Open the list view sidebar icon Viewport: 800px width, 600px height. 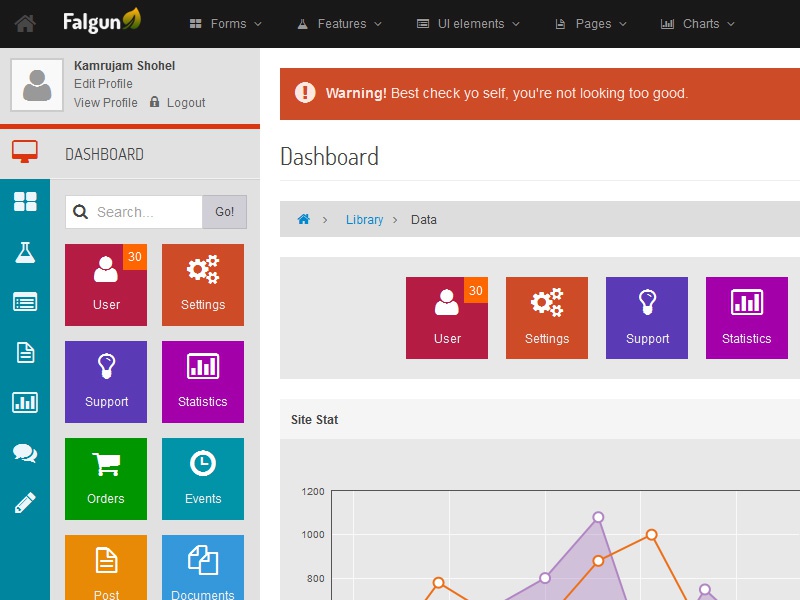click(25, 302)
